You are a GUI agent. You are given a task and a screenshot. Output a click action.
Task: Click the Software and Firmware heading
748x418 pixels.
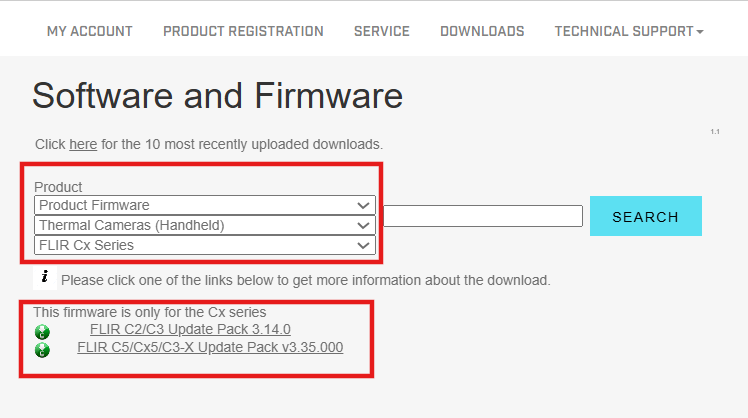(x=217, y=95)
